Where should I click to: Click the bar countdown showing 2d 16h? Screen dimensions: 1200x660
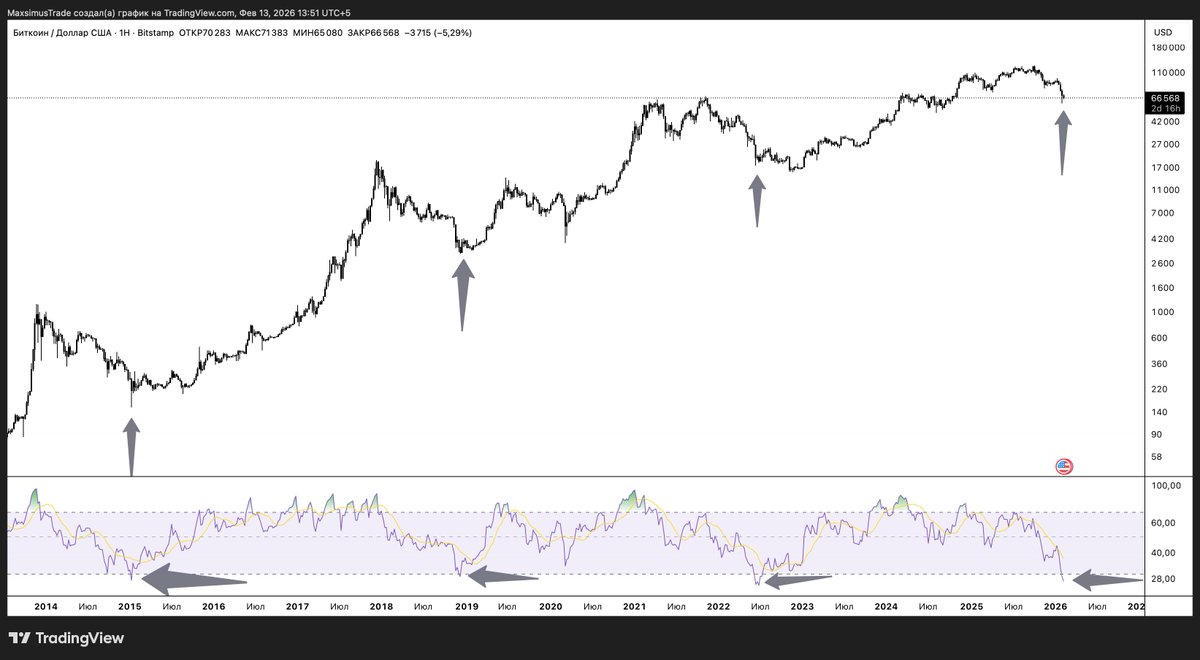1164,110
